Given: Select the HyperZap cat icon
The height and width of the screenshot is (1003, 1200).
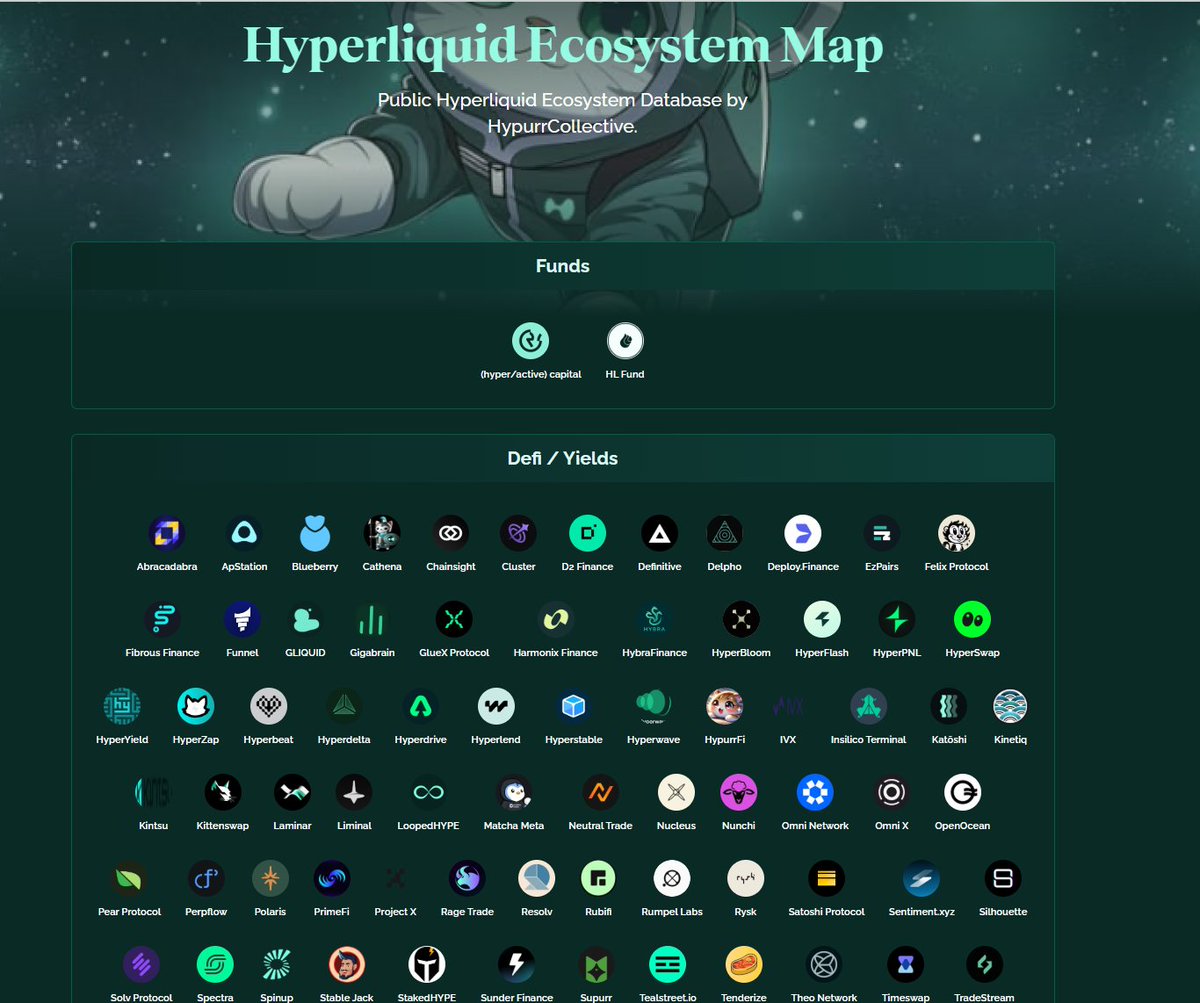Looking at the screenshot, I should 195,707.
